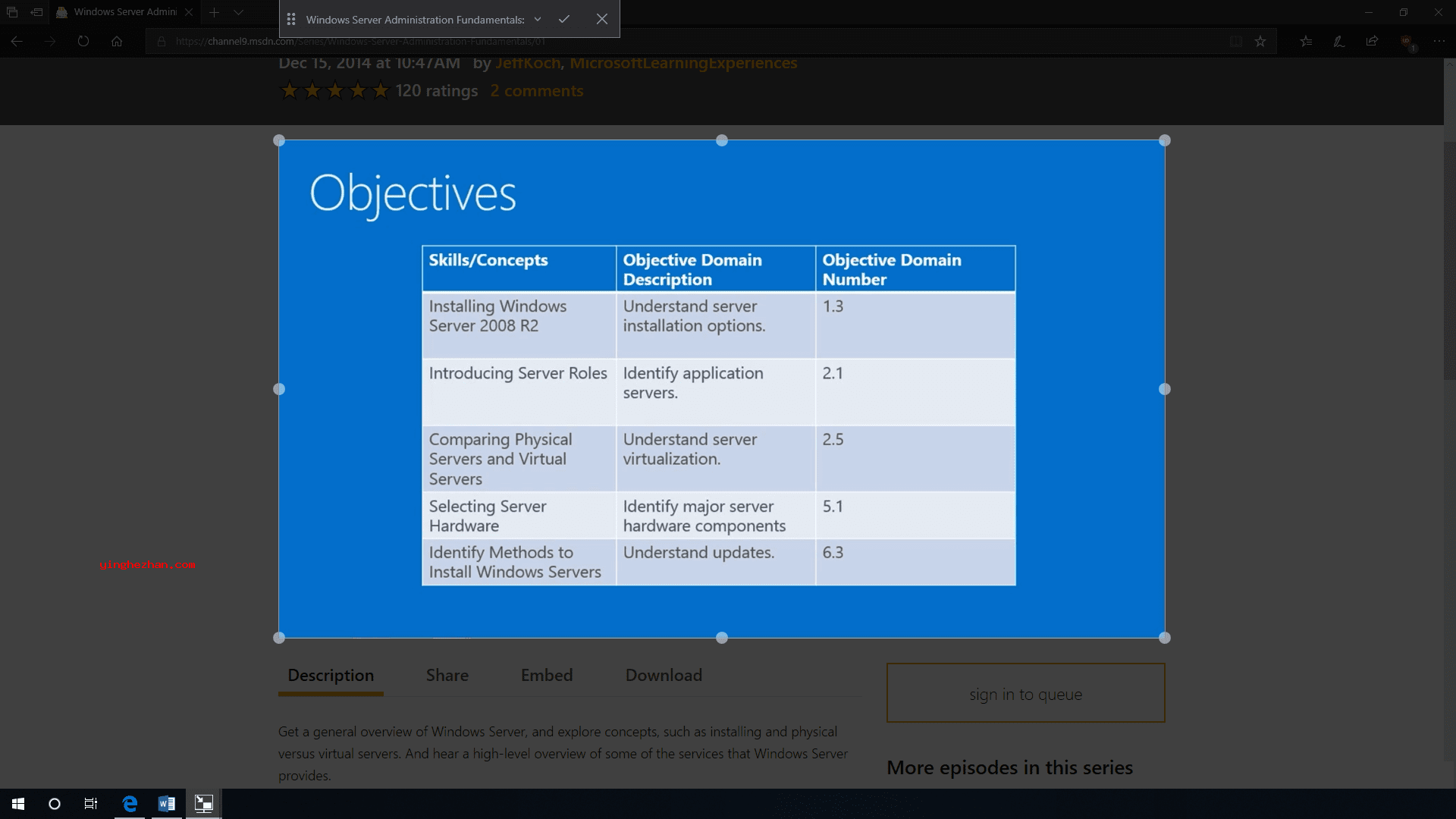Click the 120 ratings text
The height and width of the screenshot is (819, 1456).
(x=437, y=91)
